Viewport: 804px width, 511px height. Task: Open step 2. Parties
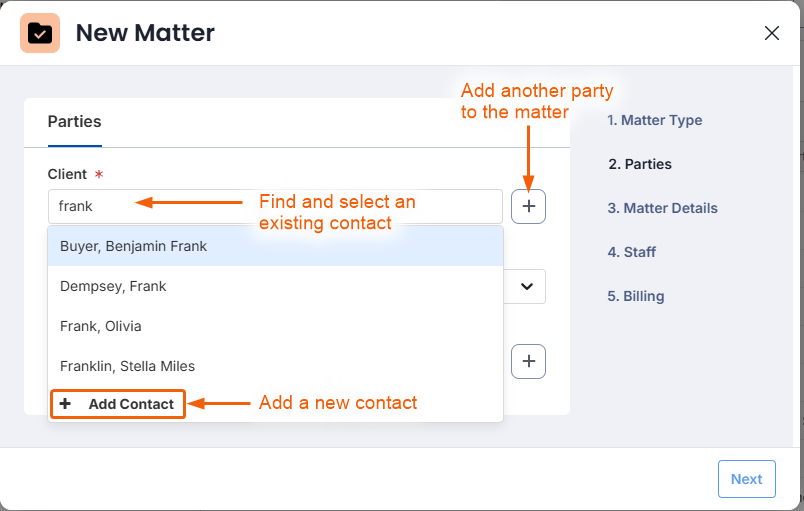pyautogui.click(x=640, y=164)
